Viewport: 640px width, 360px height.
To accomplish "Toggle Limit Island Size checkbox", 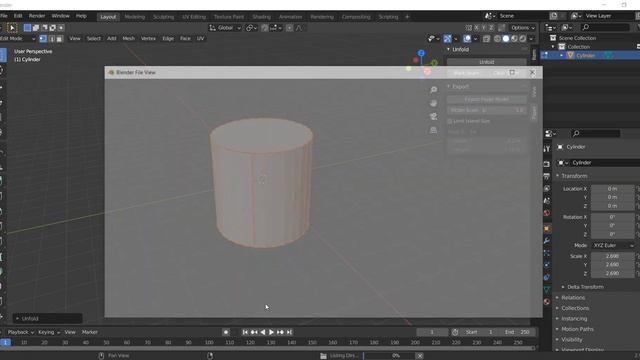I will coord(450,121).
